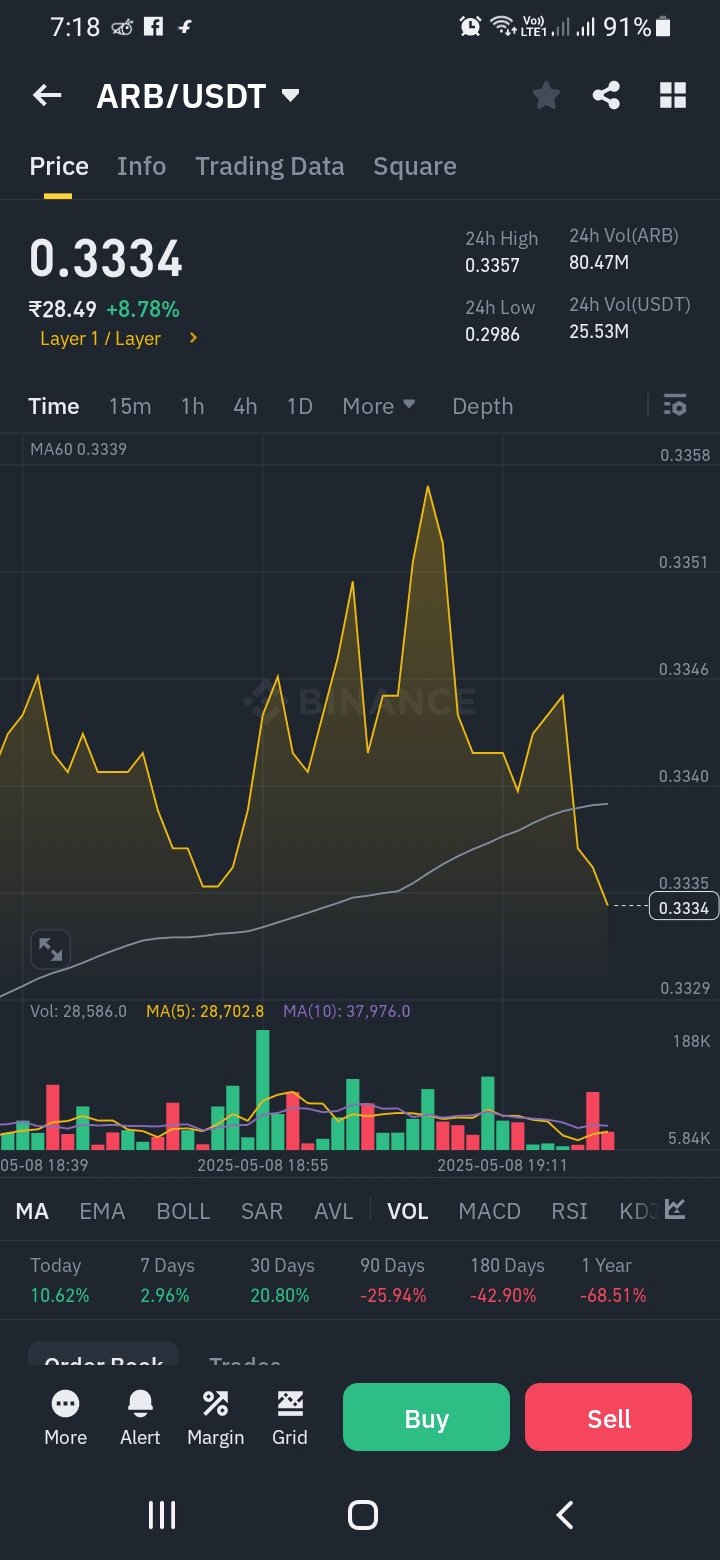
Task: Tap the Vol: 28,586.0 label
Action: (78, 1011)
